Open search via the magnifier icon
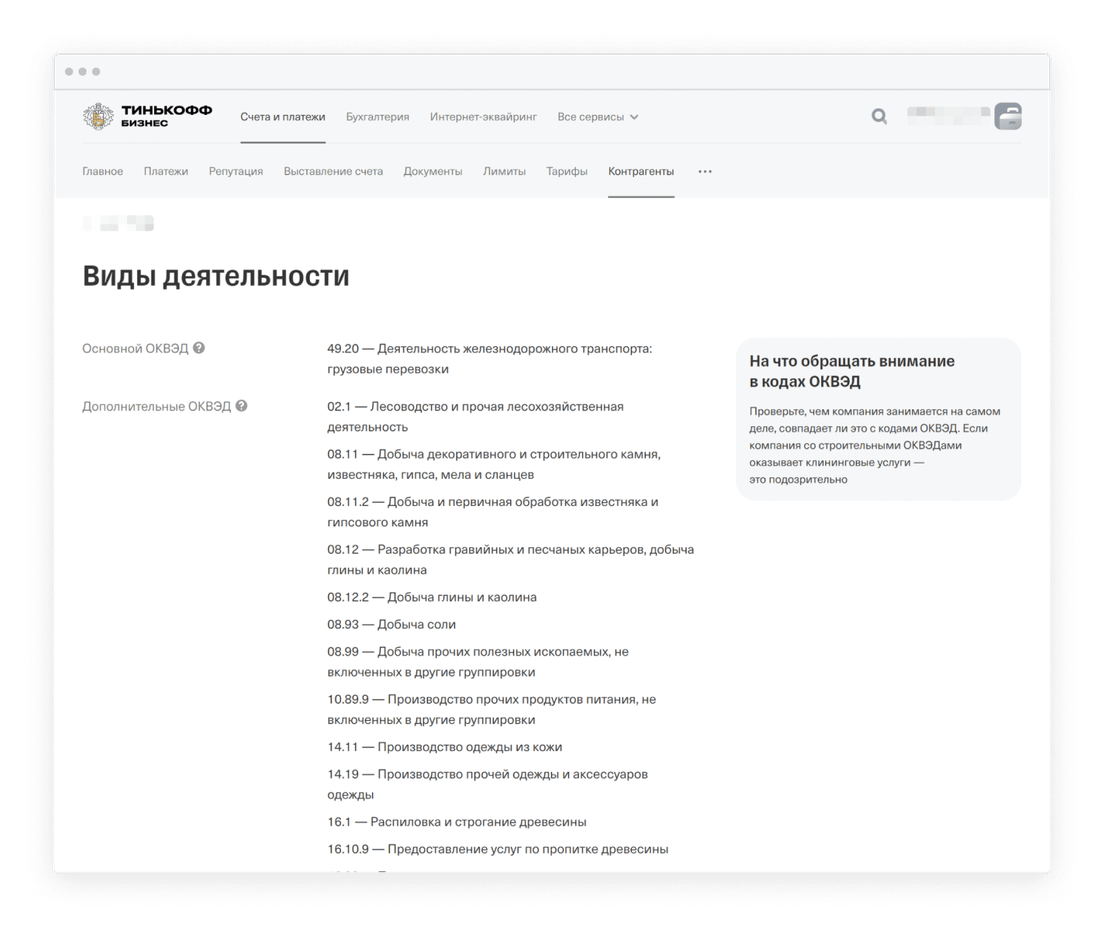This screenshot has width=1104, height=928. [x=878, y=116]
